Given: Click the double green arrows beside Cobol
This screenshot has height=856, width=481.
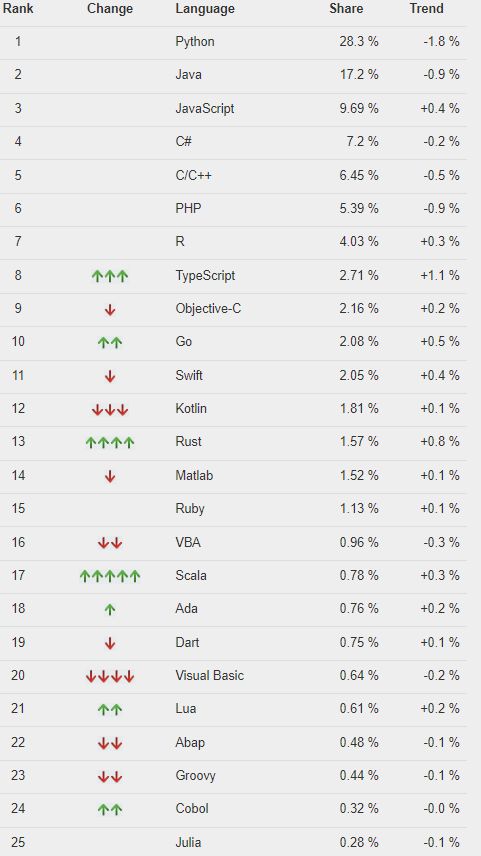Looking at the screenshot, I should point(110,809).
